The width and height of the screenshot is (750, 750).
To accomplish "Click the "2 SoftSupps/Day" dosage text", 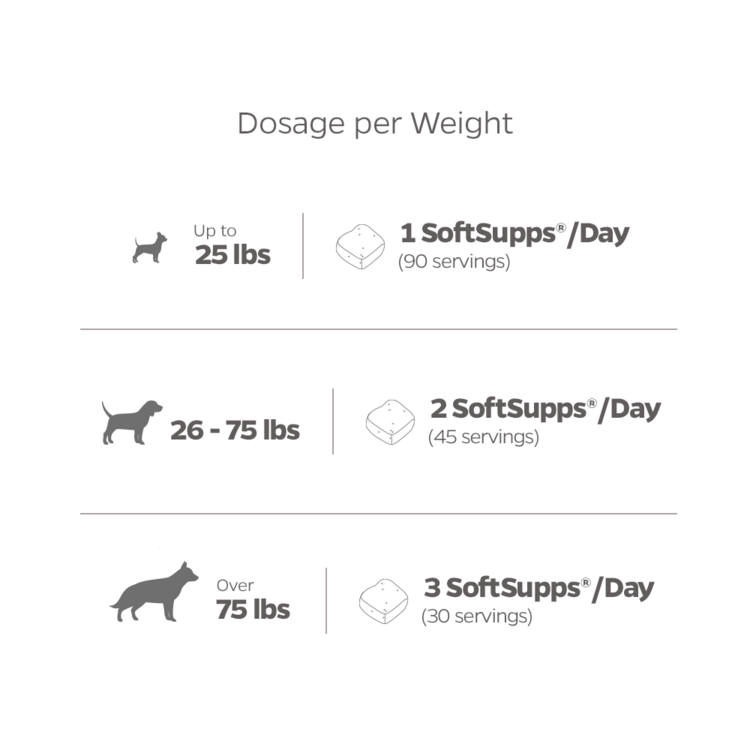I will point(546,408).
